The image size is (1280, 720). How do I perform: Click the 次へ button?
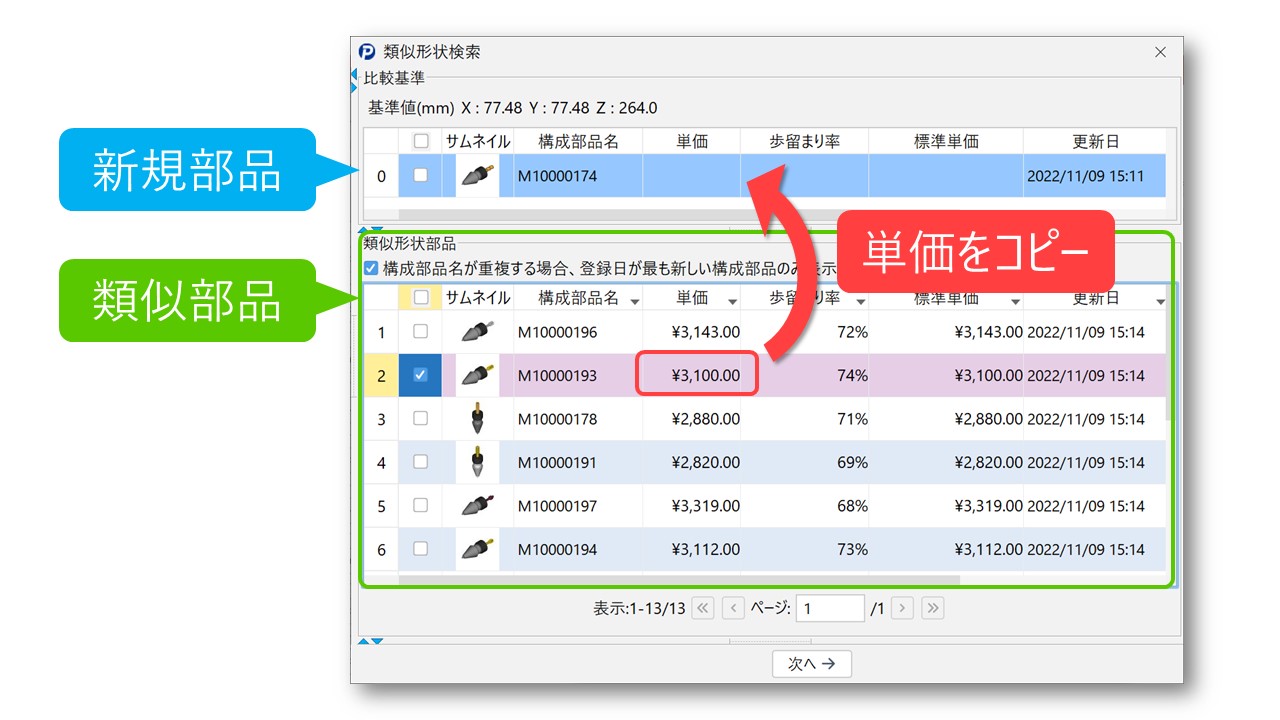tap(811, 663)
